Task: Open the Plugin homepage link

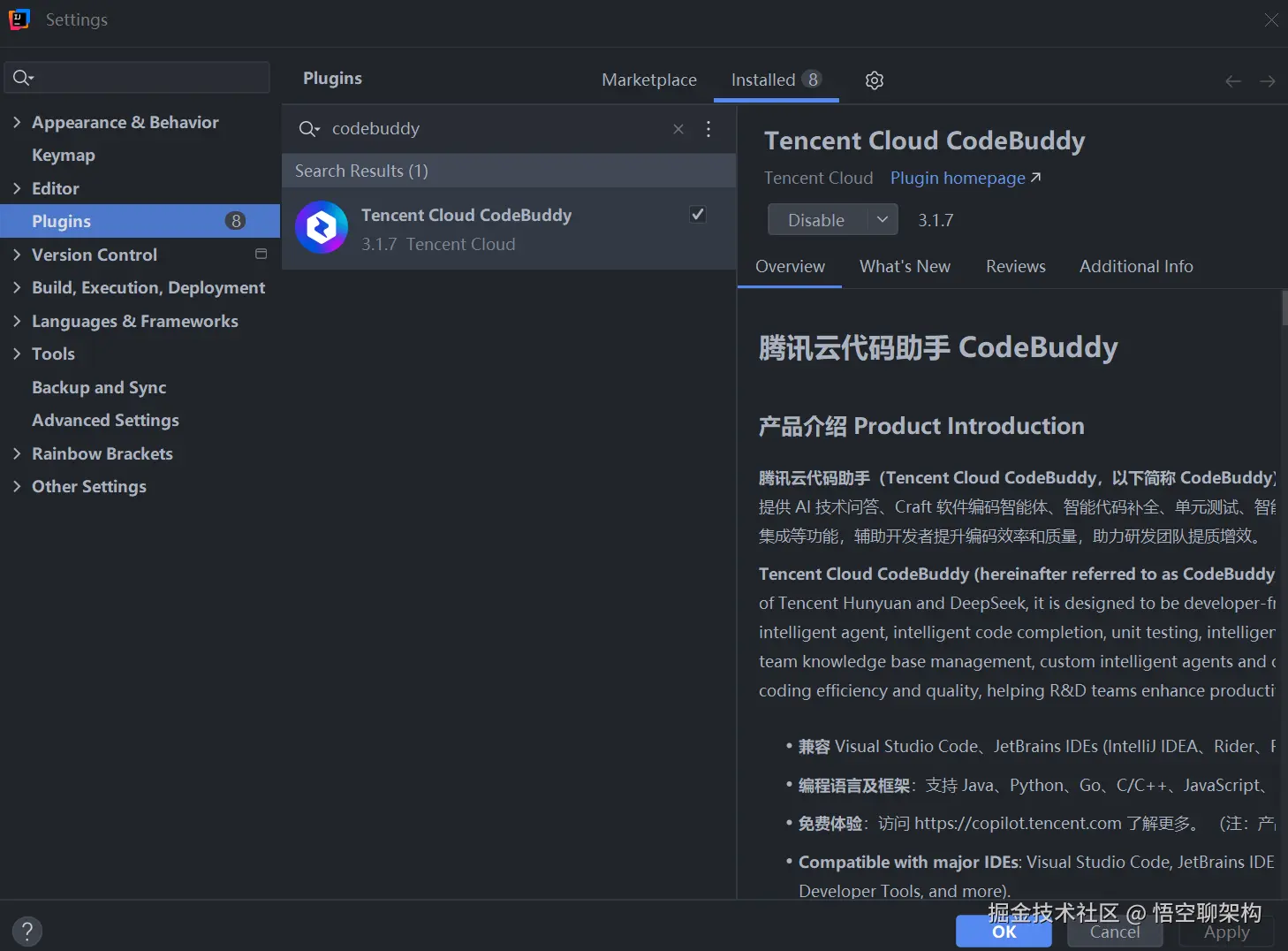Action: [966, 179]
